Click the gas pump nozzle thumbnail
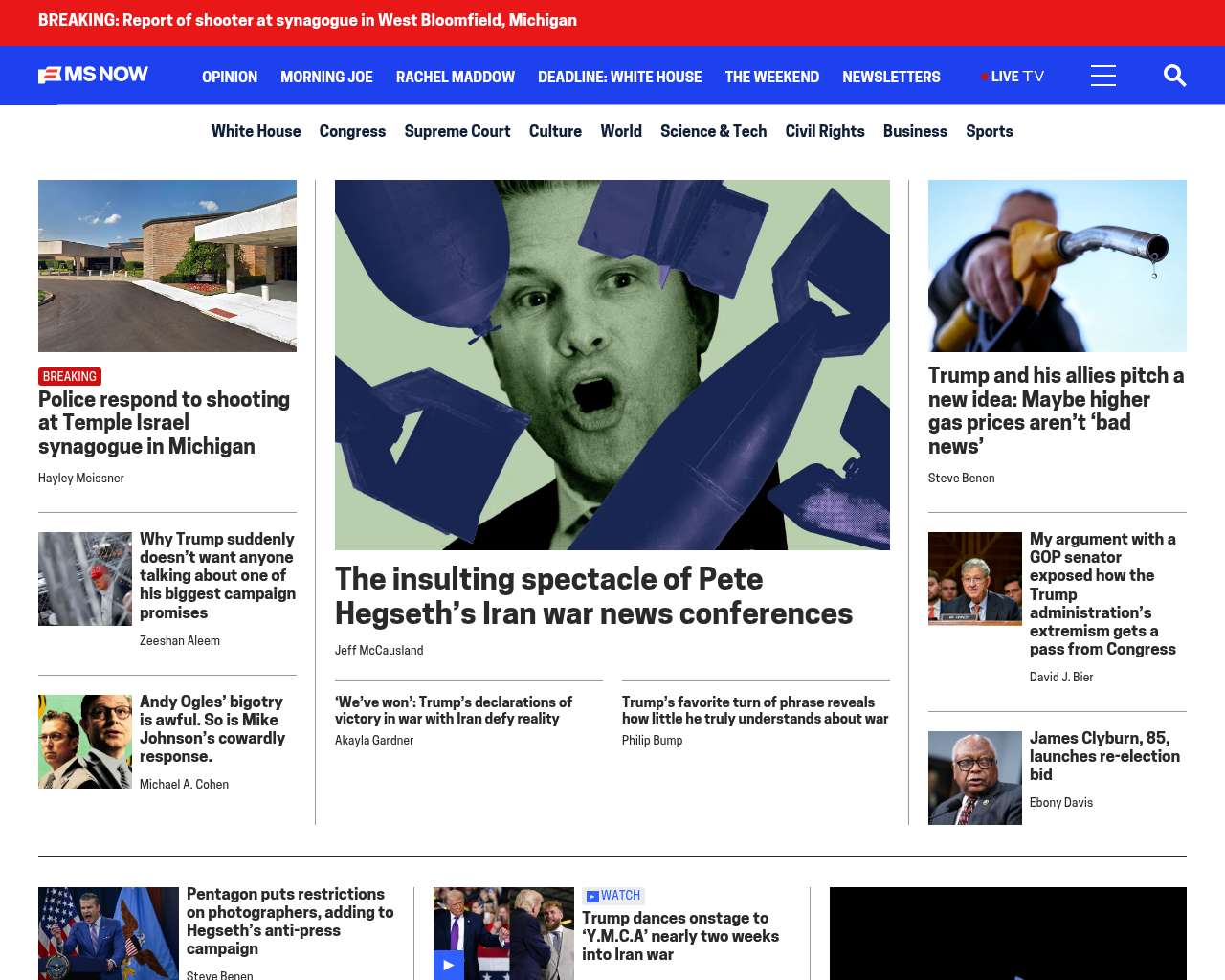Viewport: 1225px width, 980px height. (1057, 266)
